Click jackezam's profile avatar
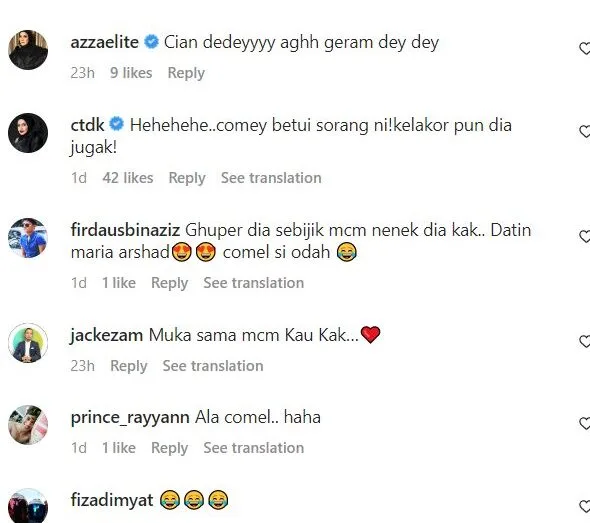The height and width of the screenshot is (523, 590). (28, 342)
